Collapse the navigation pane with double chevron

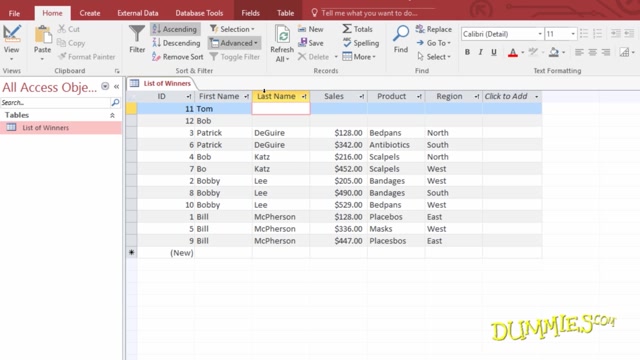click(x=116, y=87)
